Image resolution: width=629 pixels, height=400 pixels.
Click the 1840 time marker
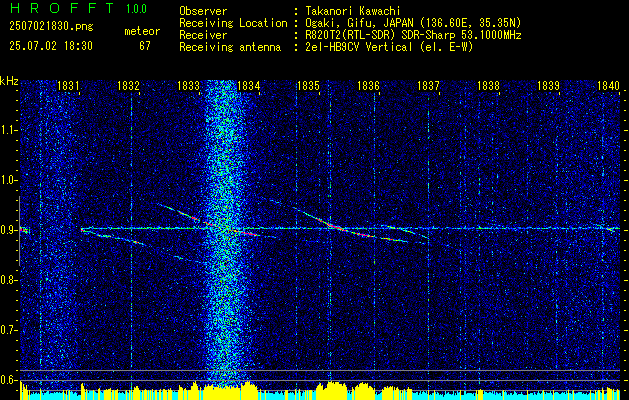point(608,85)
